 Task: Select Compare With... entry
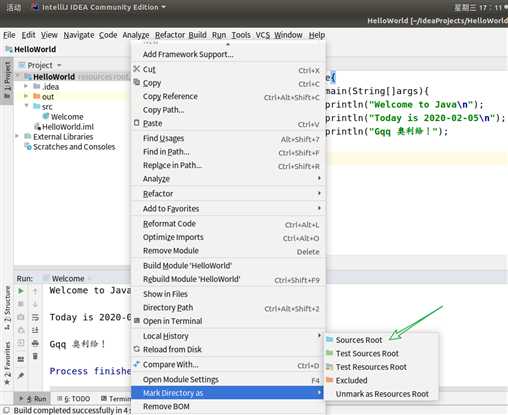(228, 365)
